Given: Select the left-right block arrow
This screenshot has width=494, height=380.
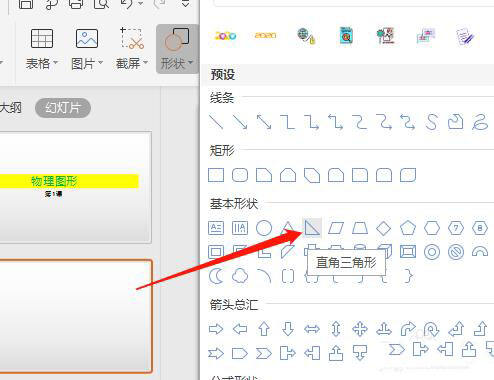Looking at the screenshot, I should 312,329.
